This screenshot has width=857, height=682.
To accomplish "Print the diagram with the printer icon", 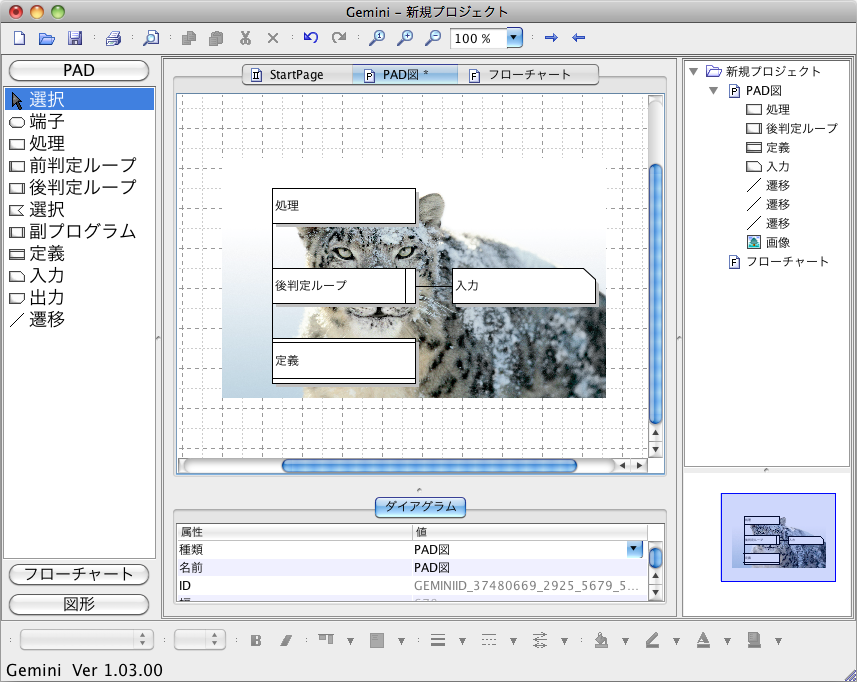I will click(113, 38).
